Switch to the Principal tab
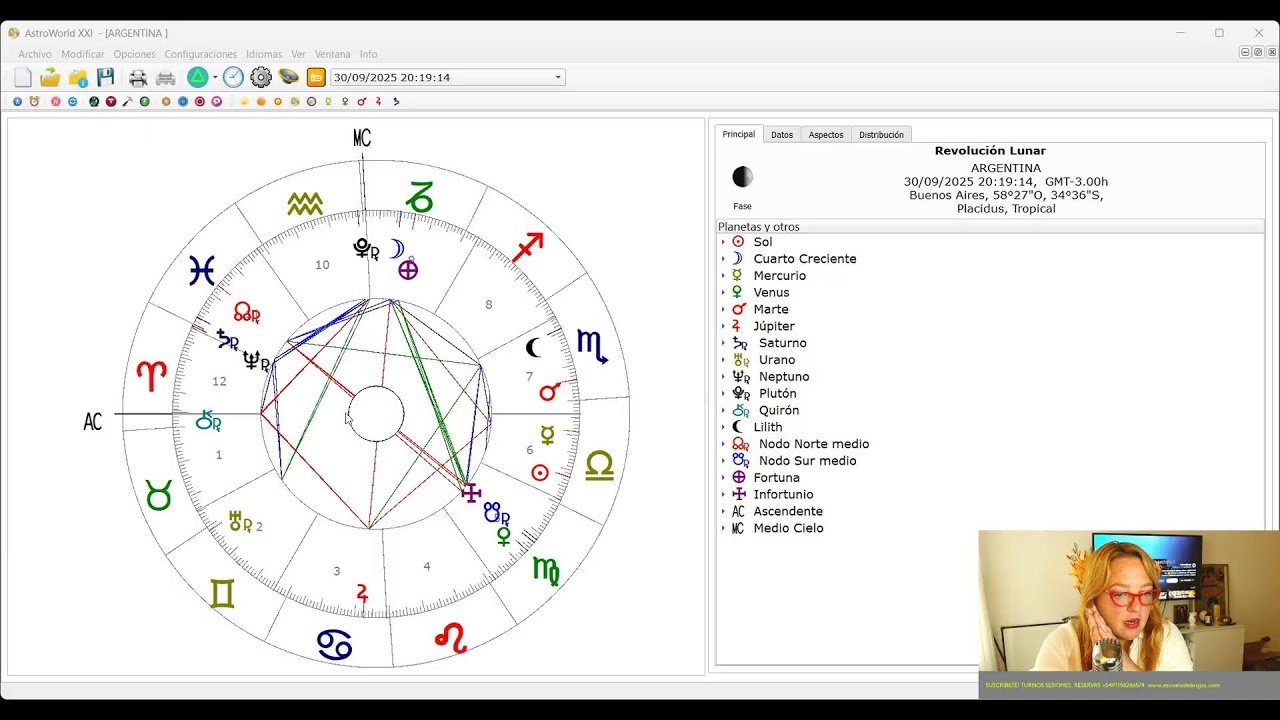Screen dimensions: 1280x720 [739, 134]
